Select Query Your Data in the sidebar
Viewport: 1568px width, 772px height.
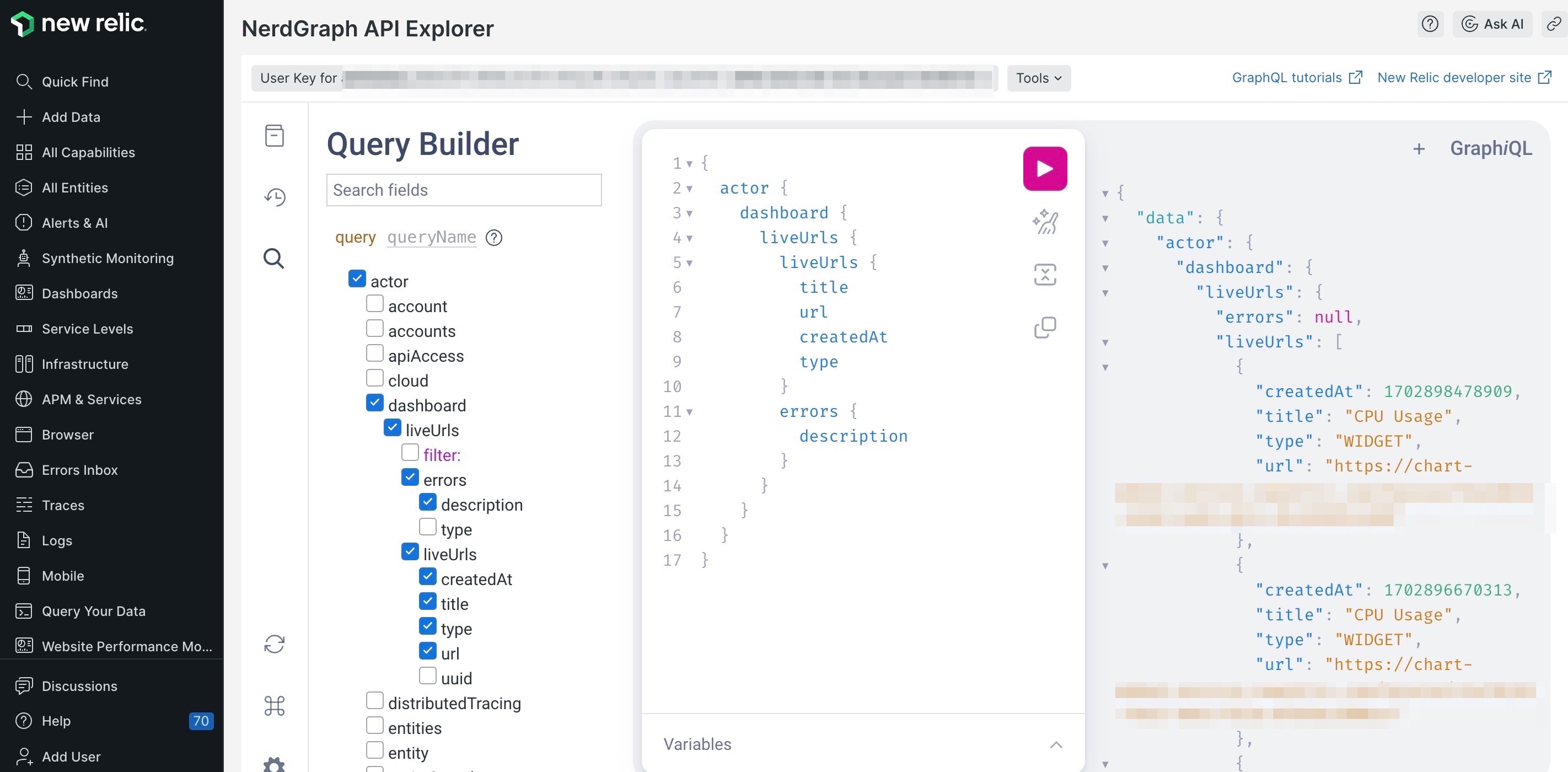94,610
